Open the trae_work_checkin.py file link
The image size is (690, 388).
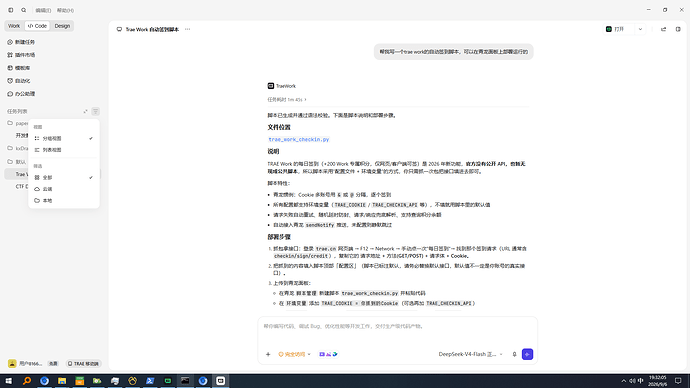(299, 139)
